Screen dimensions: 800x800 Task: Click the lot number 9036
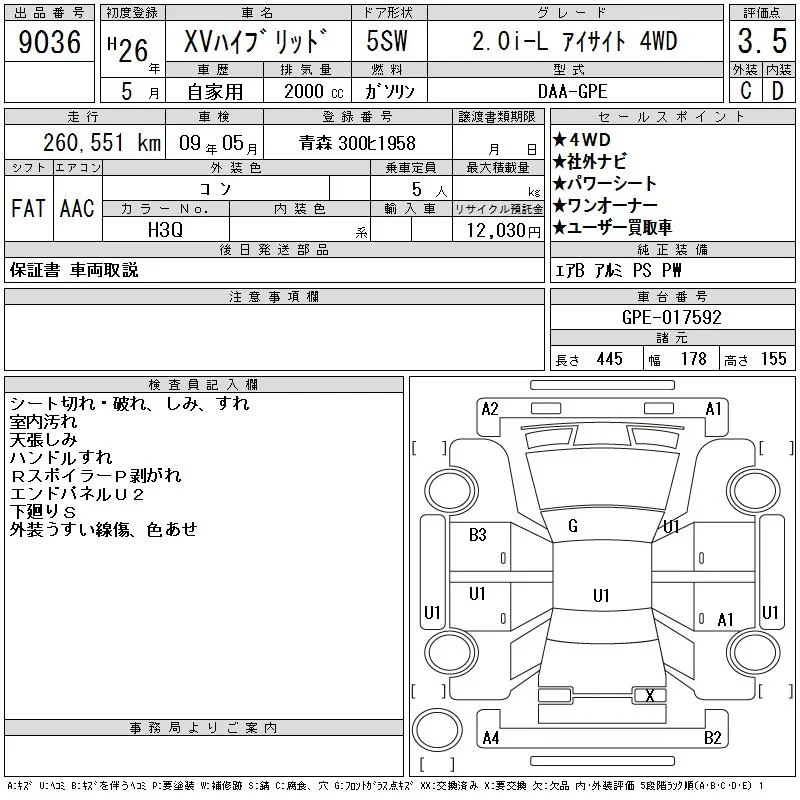[49, 41]
